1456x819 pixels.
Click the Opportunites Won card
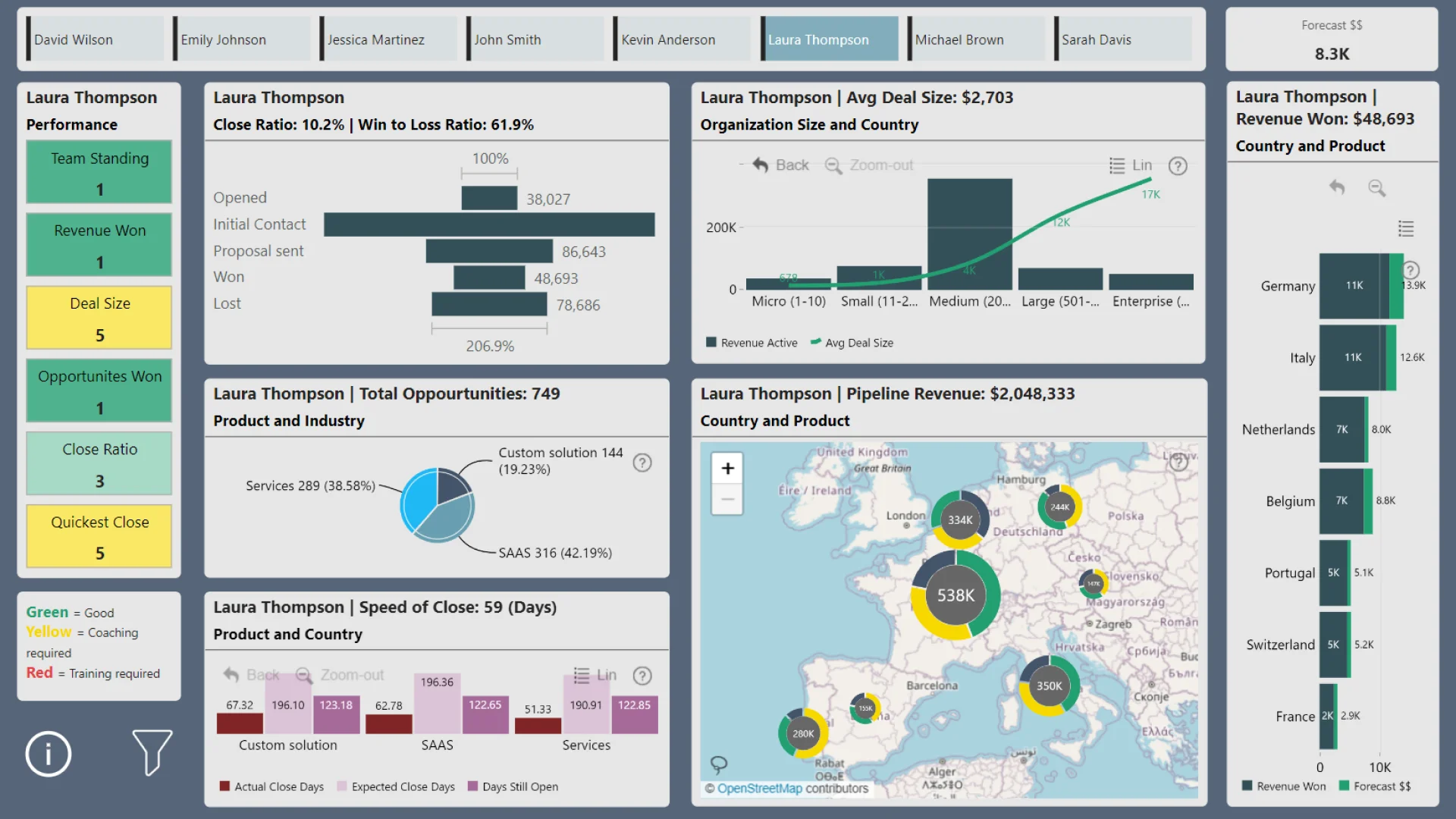pos(99,391)
